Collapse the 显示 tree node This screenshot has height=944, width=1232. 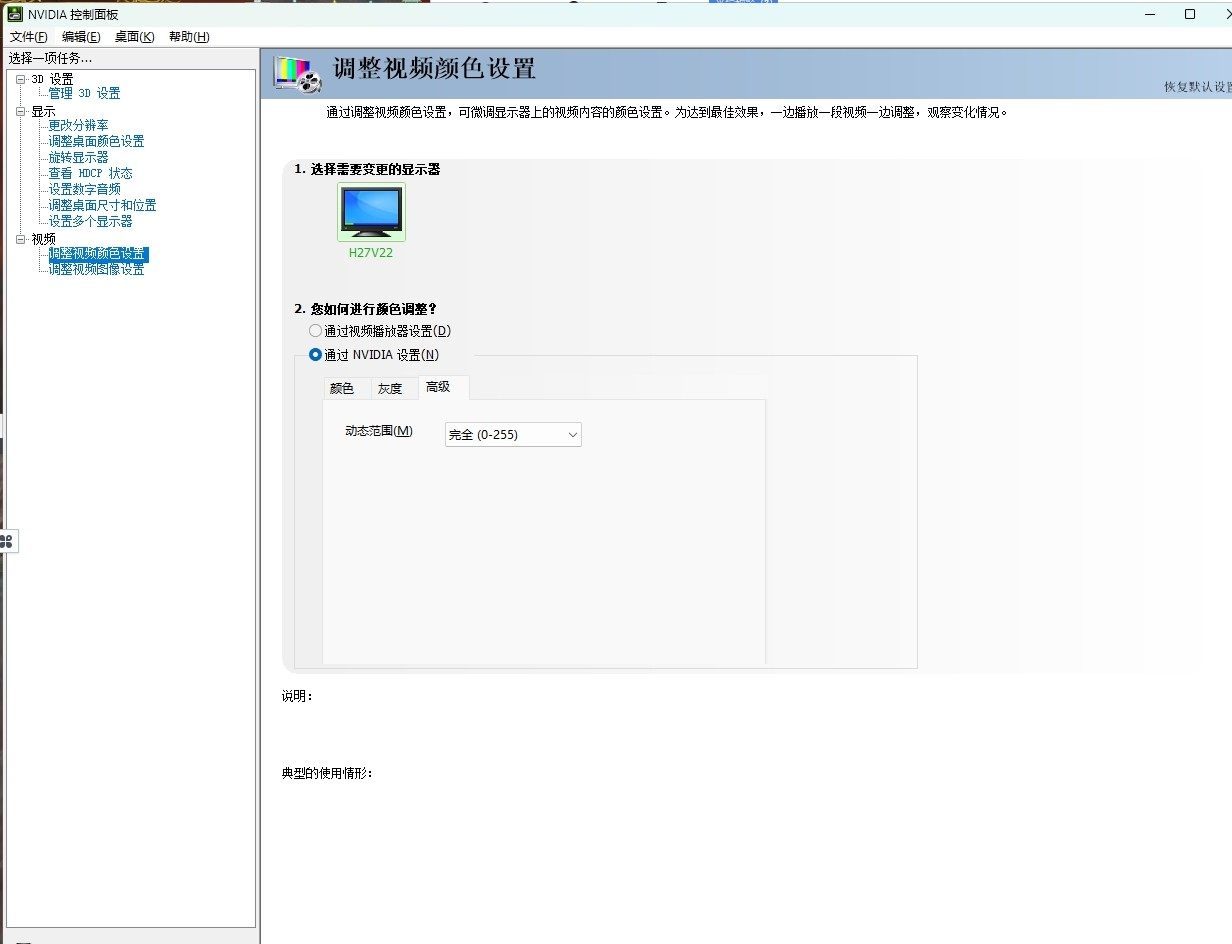pyautogui.click(x=21, y=111)
